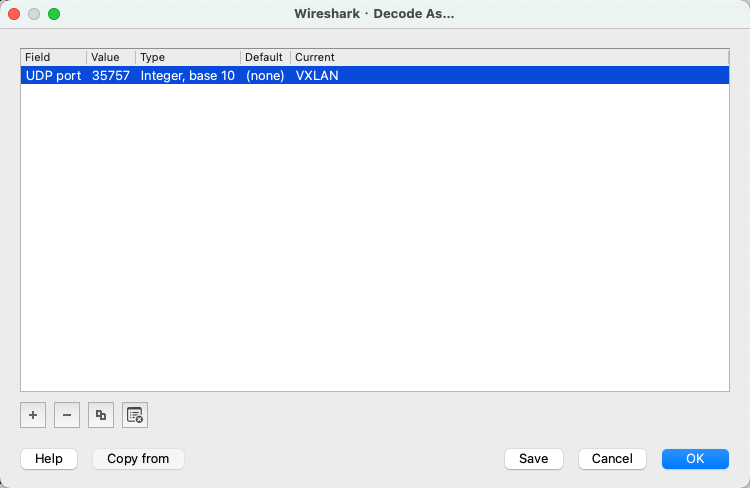The image size is (750, 488).
Task: Add a new Decode As entry
Action: tap(33, 415)
